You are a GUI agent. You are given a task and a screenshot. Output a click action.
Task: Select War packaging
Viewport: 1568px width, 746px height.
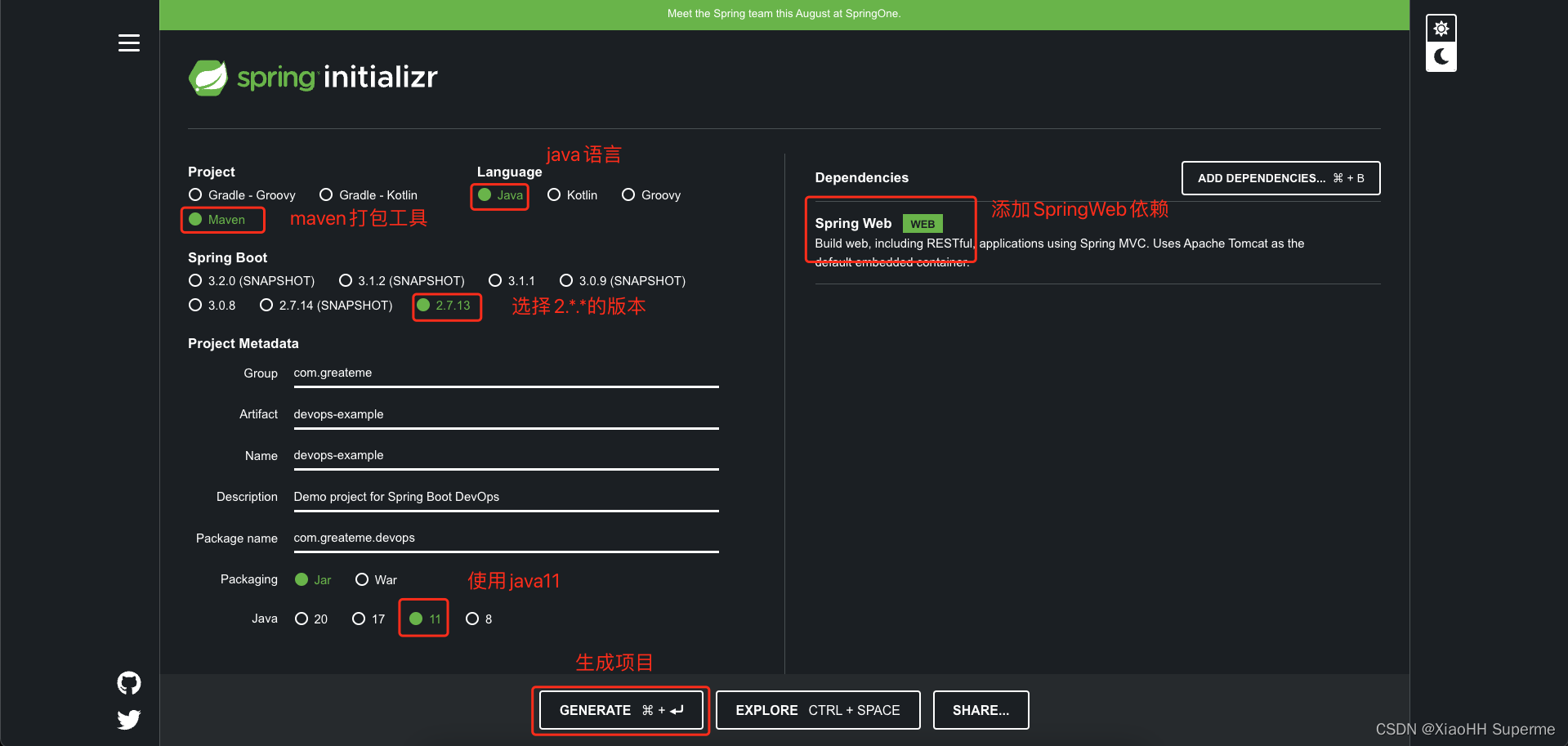(376, 580)
